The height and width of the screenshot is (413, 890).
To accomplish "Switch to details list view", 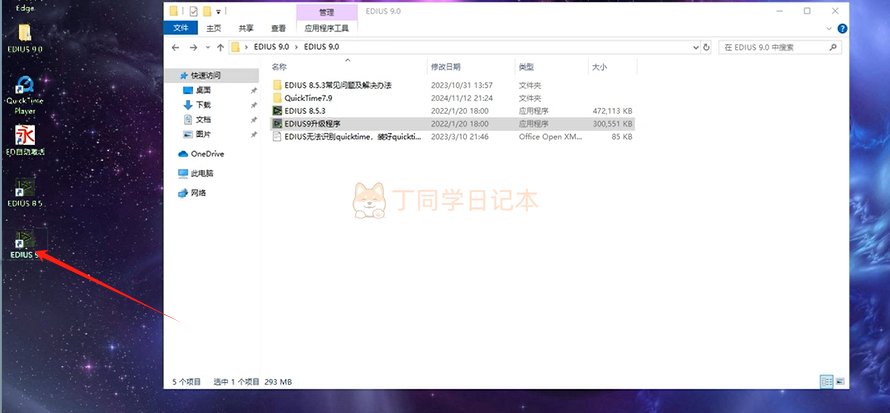I will coord(826,382).
